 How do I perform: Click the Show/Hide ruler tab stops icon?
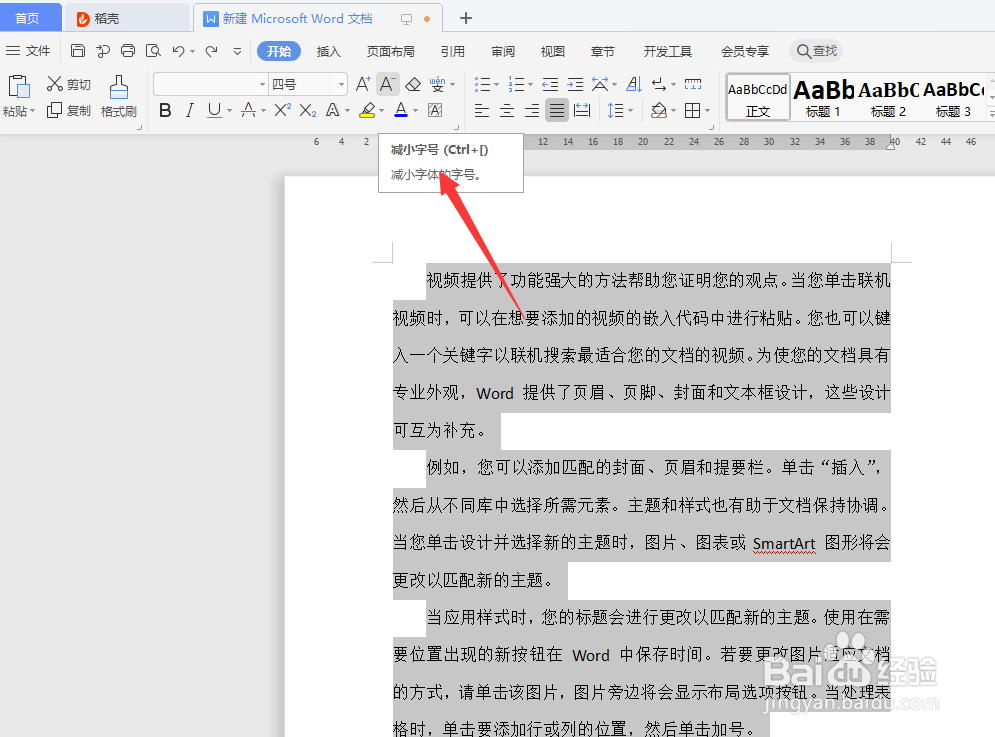tap(693, 84)
